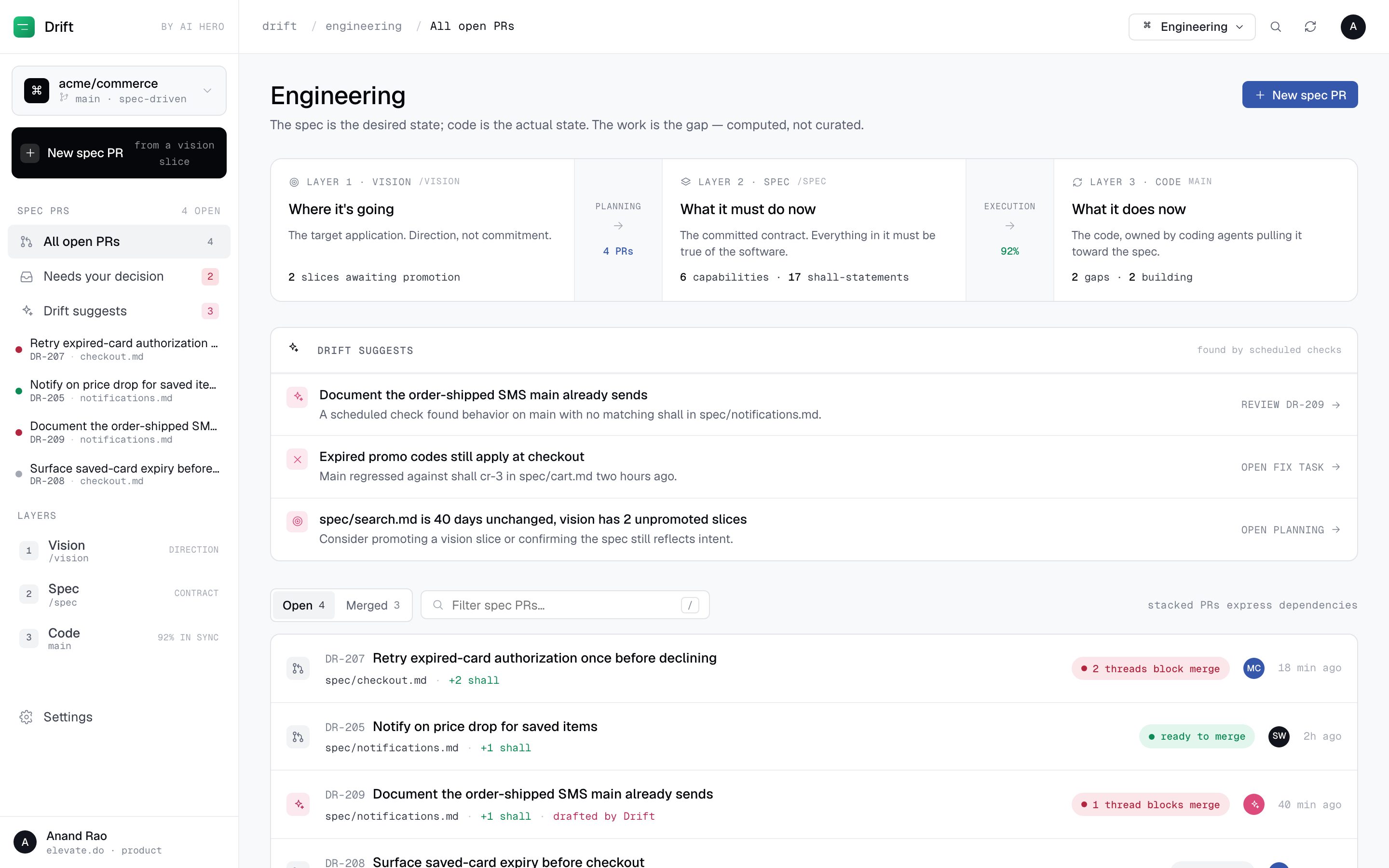Focus the Filter spec PRs input
The width and height of the screenshot is (1389, 868).
point(565,605)
